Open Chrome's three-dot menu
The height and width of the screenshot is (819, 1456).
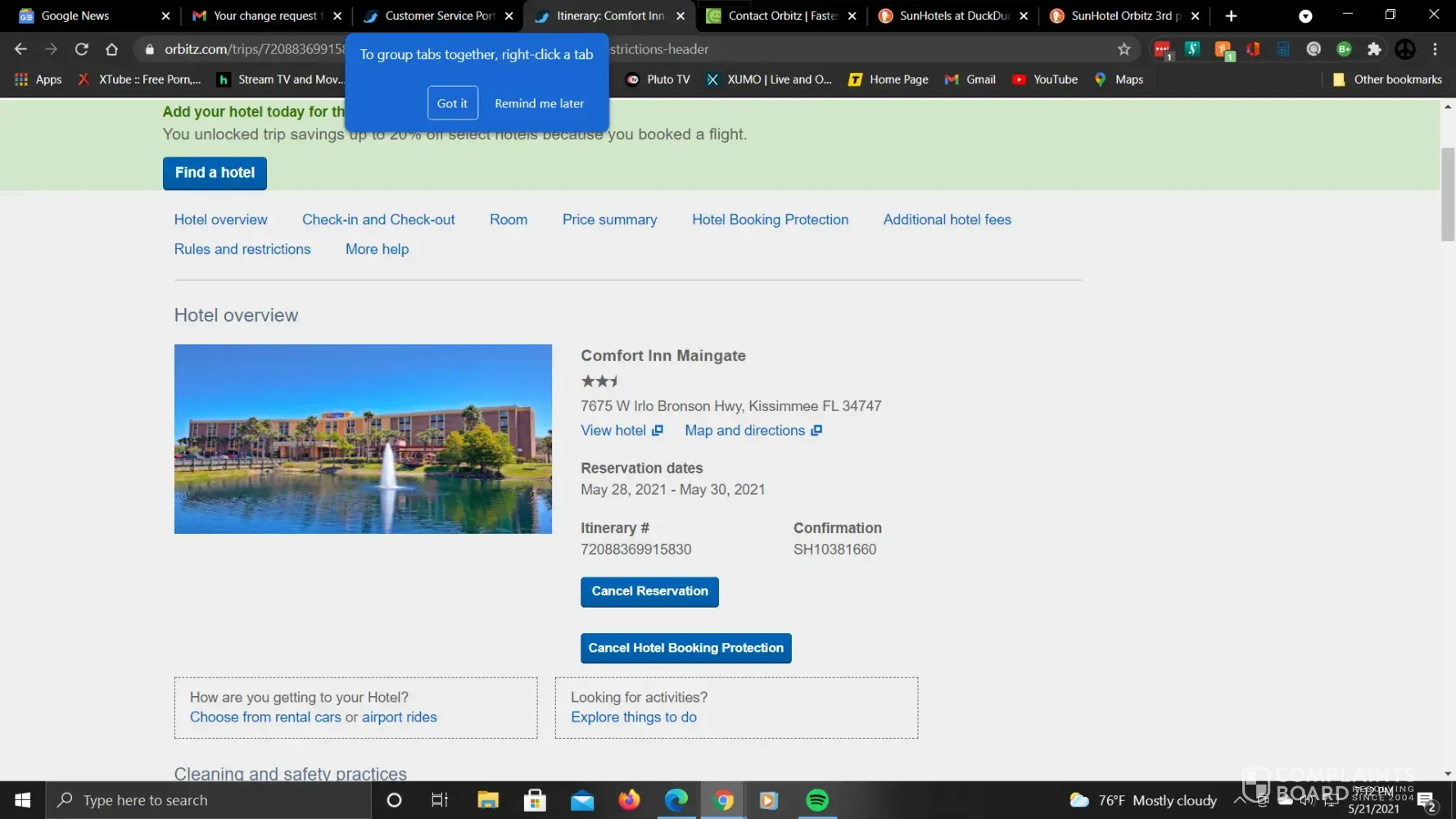tap(1435, 49)
